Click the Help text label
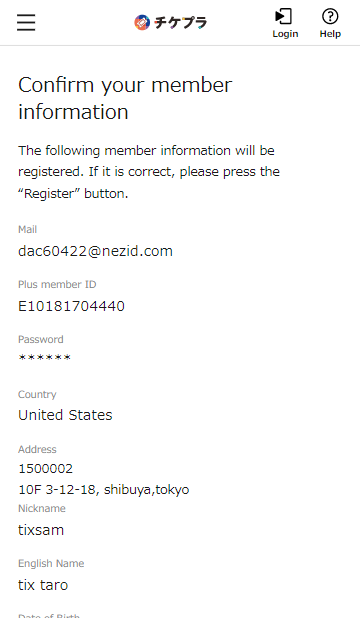Viewport: 360px width, 618px height. point(330,34)
